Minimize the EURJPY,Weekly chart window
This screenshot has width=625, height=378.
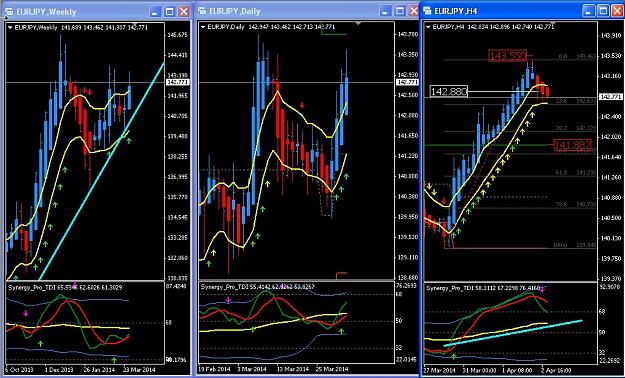click(156, 11)
